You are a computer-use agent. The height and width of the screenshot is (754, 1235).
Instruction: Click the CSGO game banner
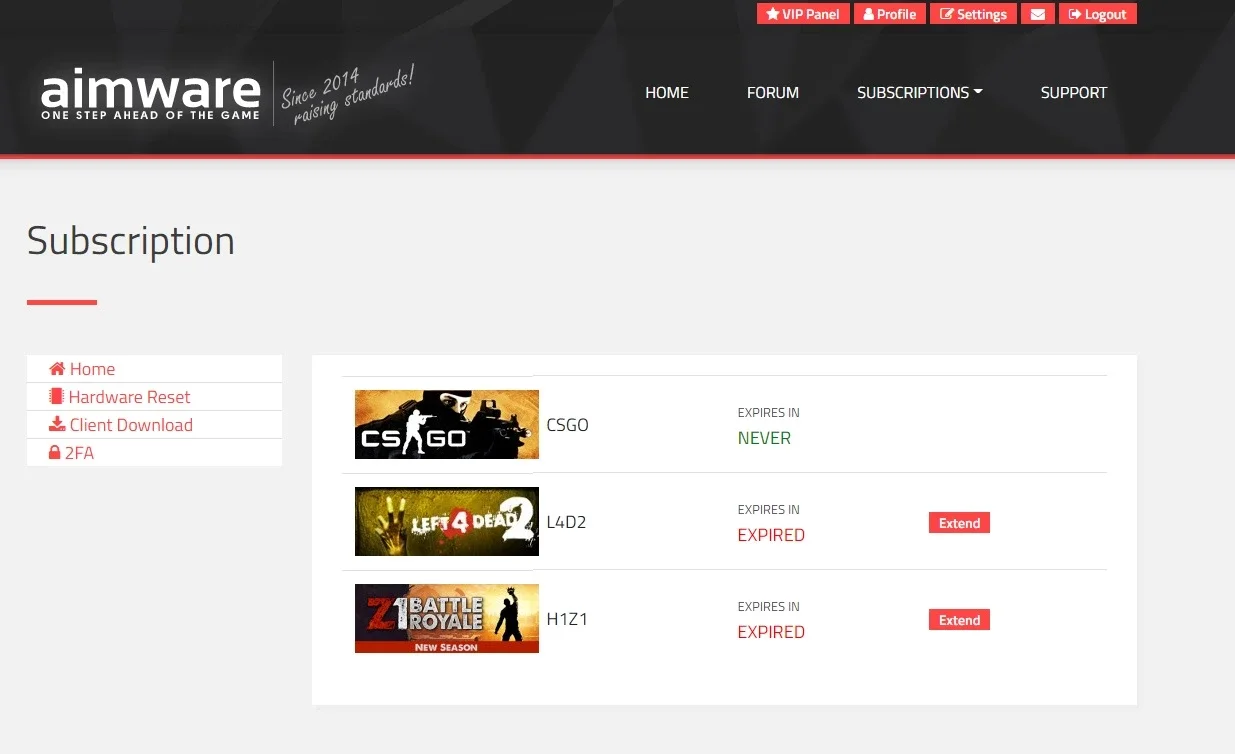click(x=447, y=425)
